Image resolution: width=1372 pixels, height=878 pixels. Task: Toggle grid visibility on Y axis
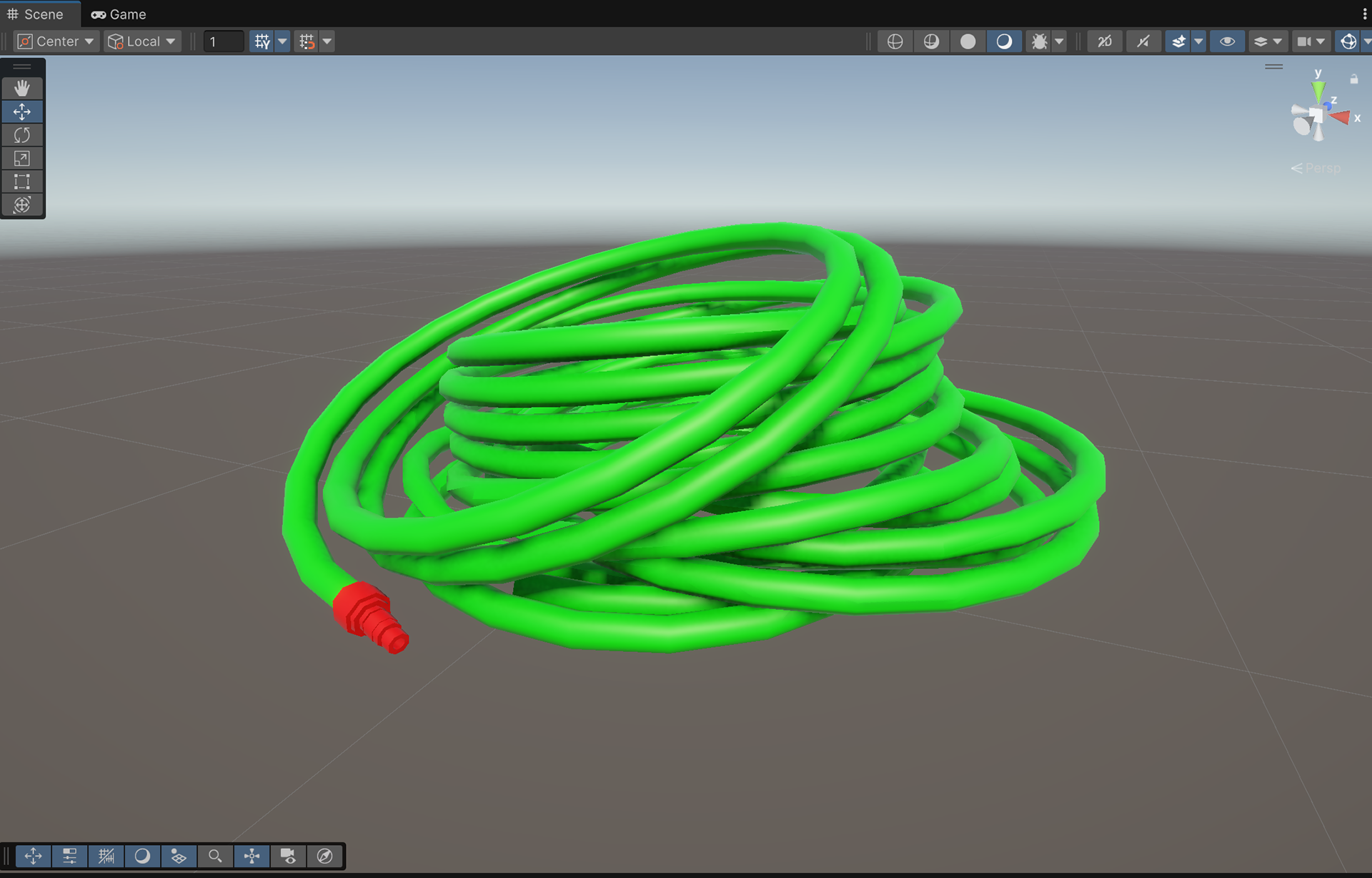pyautogui.click(x=262, y=41)
